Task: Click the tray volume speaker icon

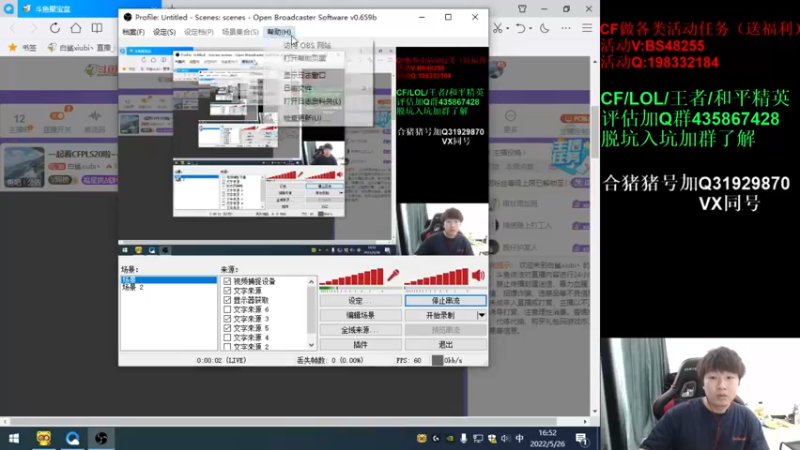Action: click(505, 438)
